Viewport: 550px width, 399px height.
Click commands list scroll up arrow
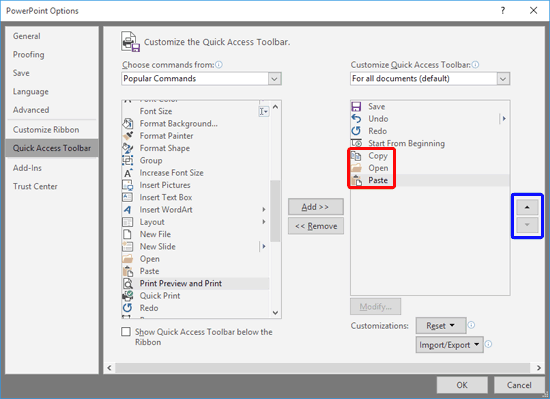275,107
